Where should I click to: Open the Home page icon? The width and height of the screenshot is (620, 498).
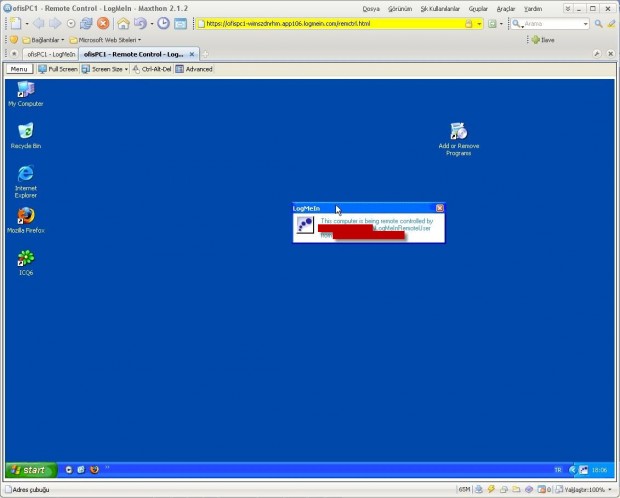123,24
